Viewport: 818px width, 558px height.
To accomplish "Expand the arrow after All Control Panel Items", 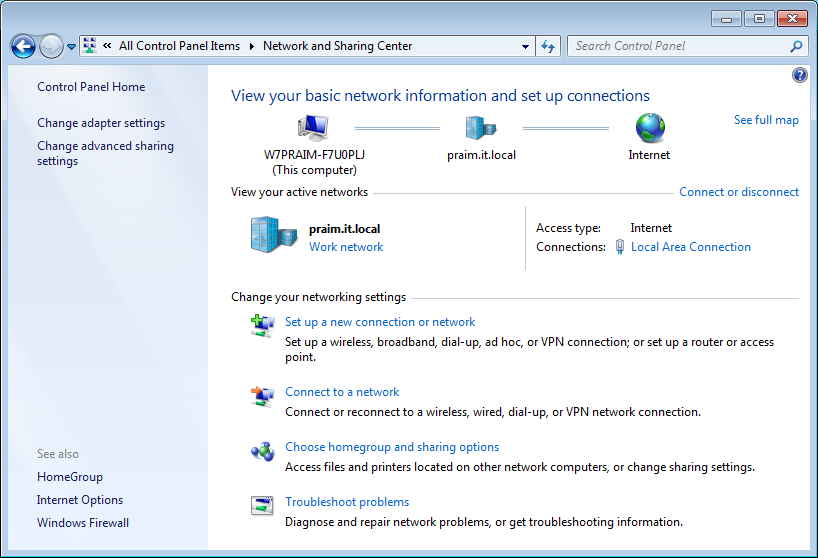I will click(x=251, y=46).
